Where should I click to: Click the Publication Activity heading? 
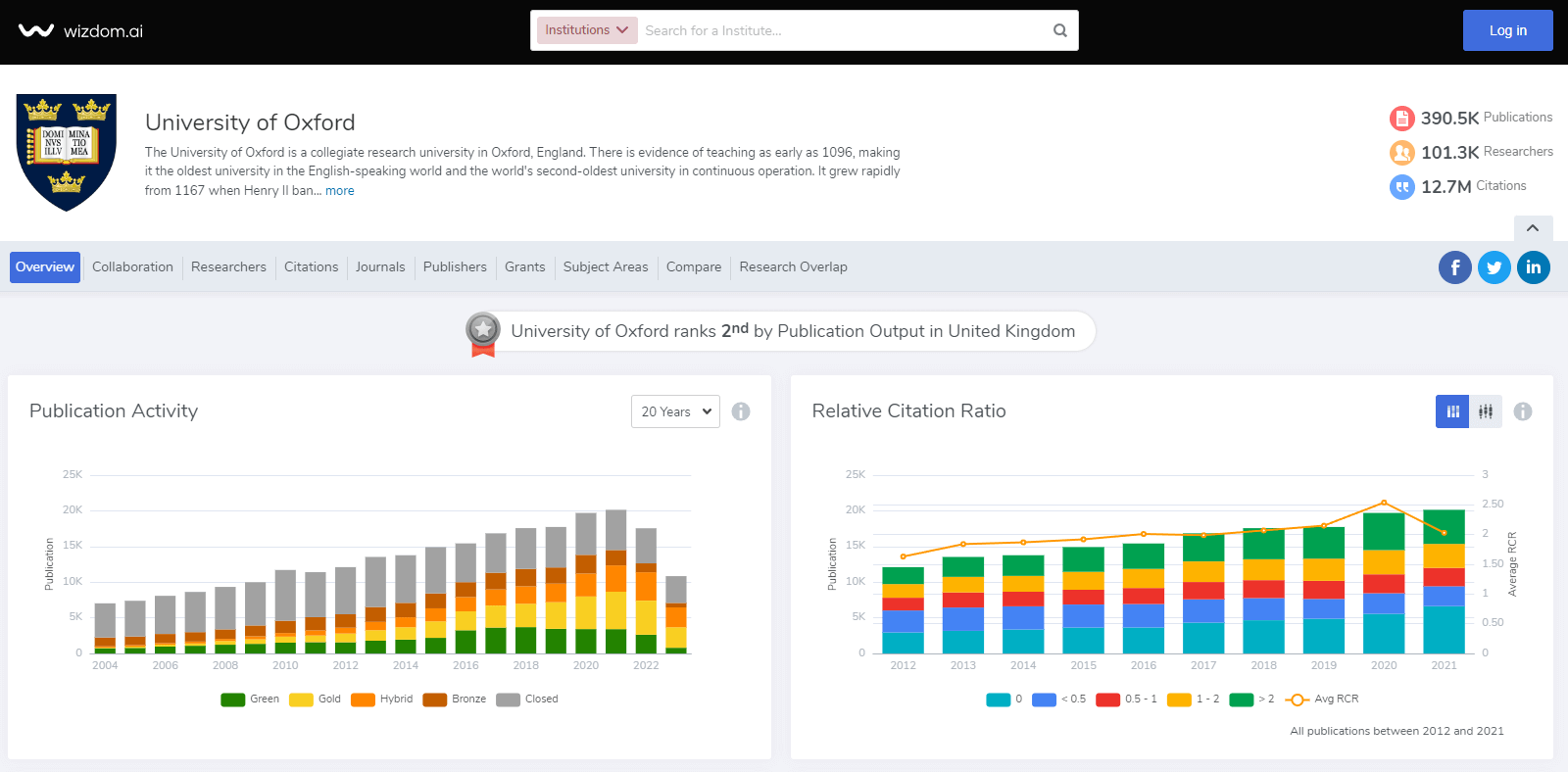tap(114, 411)
